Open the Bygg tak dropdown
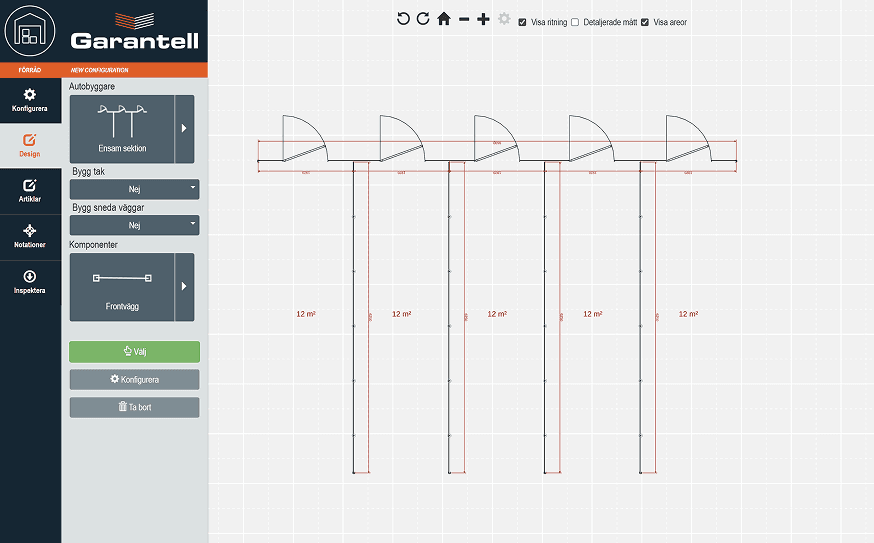The width and height of the screenshot is (874, 543). (134, 189)
